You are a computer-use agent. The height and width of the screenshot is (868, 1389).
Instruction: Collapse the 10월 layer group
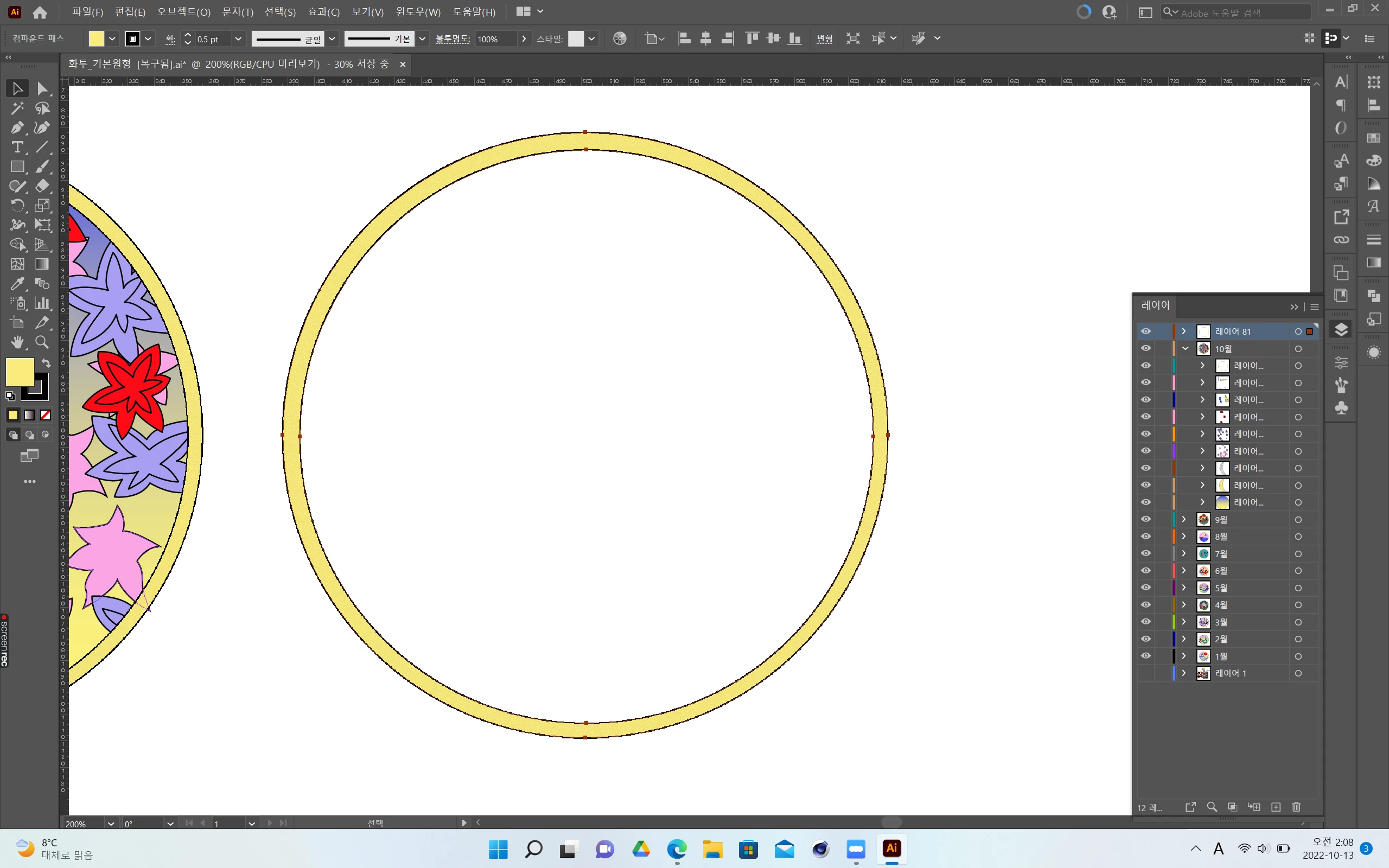[1184, 348]
